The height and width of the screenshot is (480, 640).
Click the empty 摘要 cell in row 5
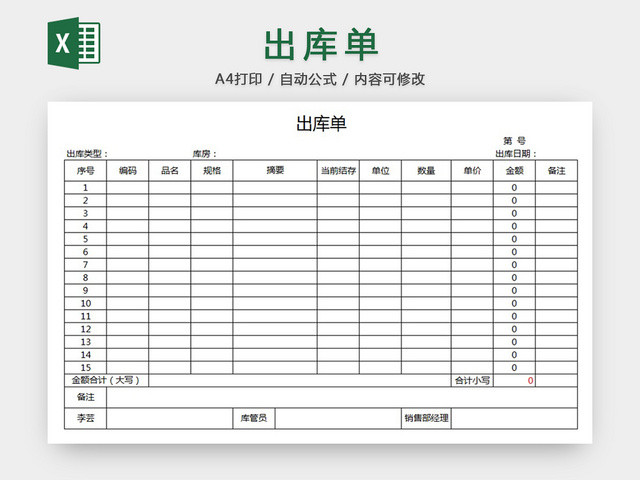coord(275,239)
